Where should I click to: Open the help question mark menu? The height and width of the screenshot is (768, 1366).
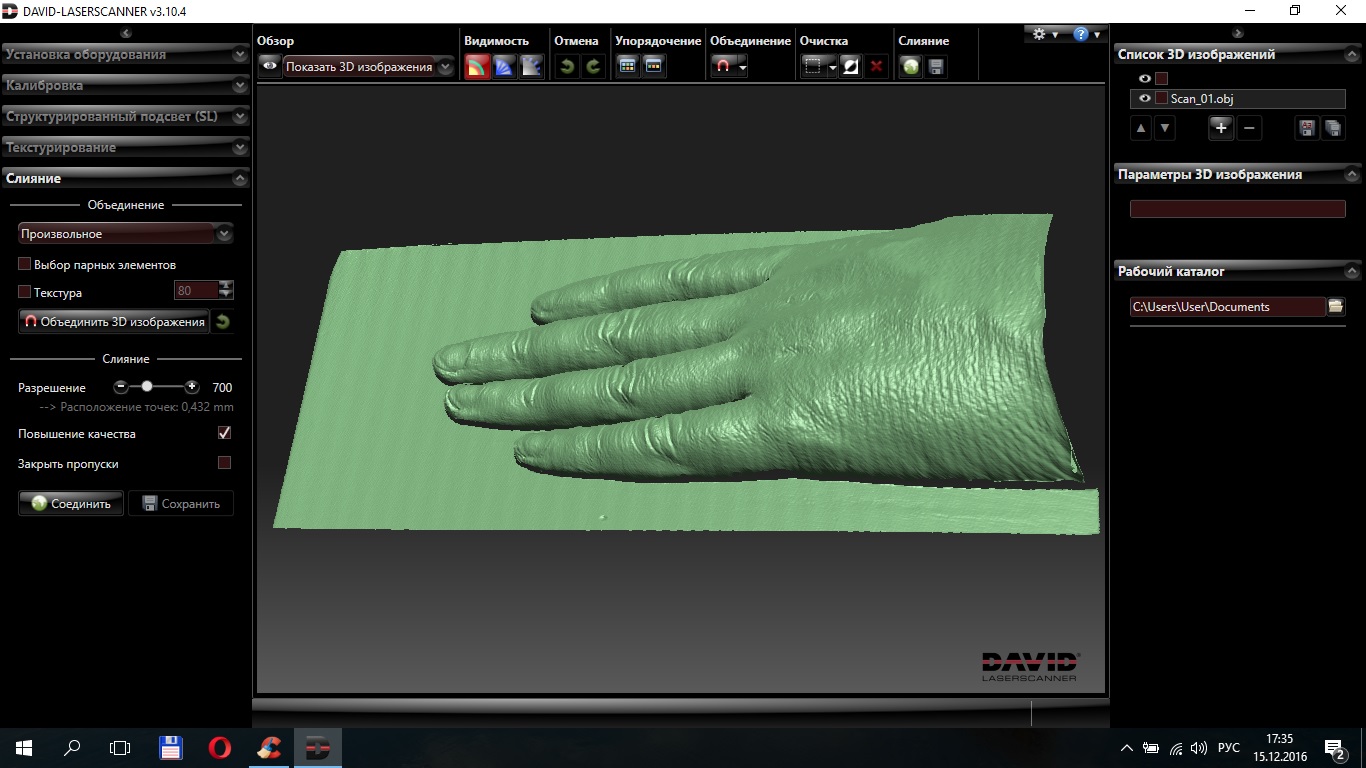click(1081, 34)
